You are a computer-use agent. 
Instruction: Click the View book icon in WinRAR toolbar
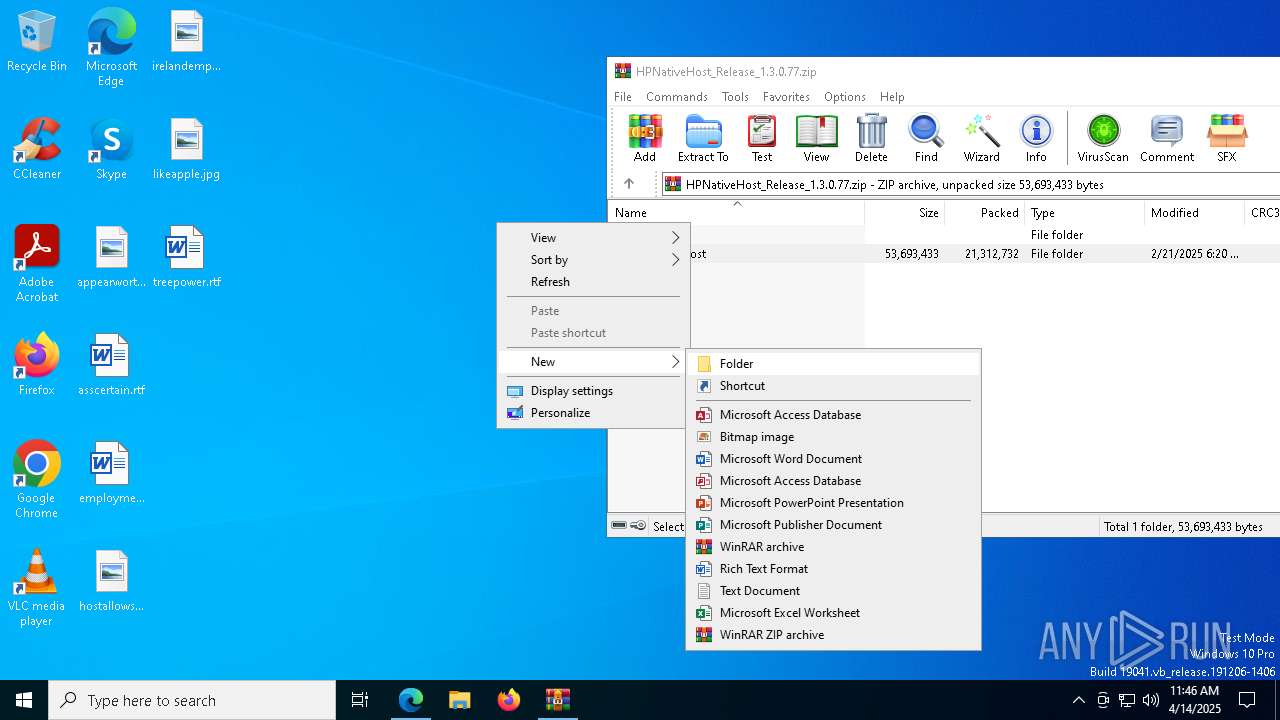(816, 138)
